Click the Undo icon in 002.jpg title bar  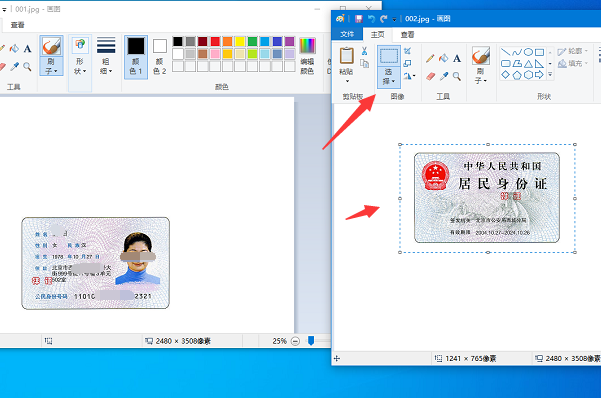(x=371, y=19)
